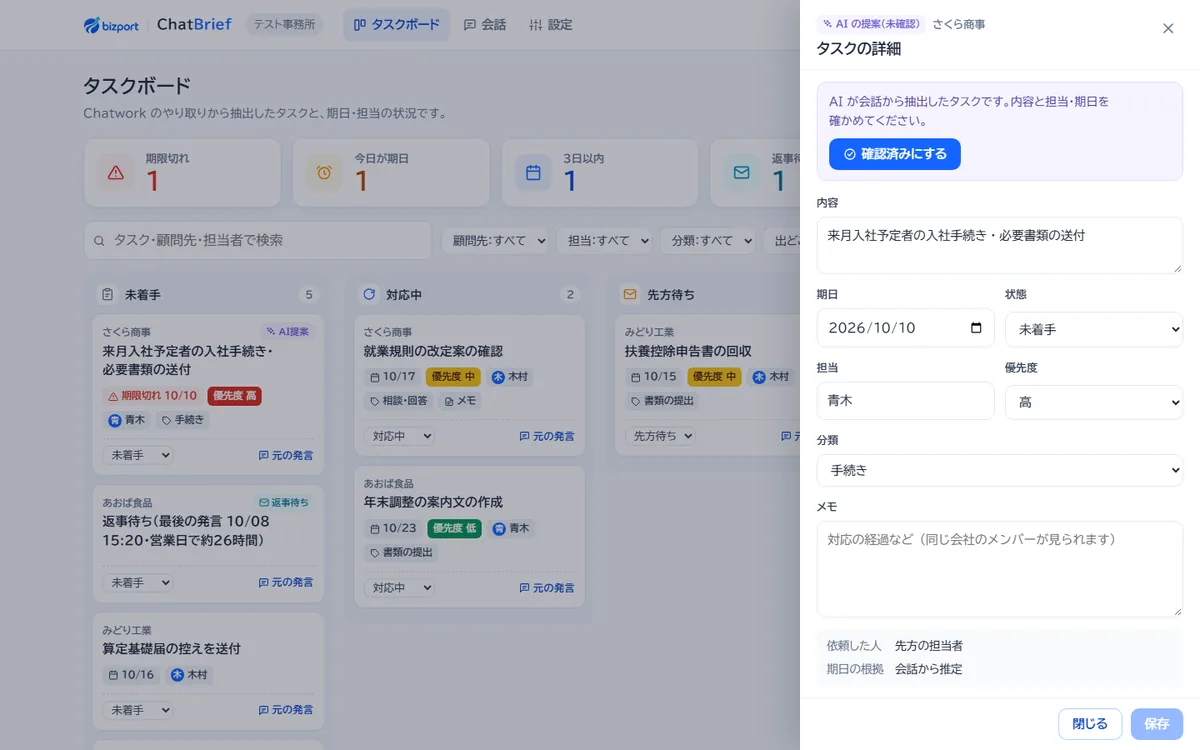
Task: Open the 状態 dropdown showing 未着手
Action: [1093, 328]
